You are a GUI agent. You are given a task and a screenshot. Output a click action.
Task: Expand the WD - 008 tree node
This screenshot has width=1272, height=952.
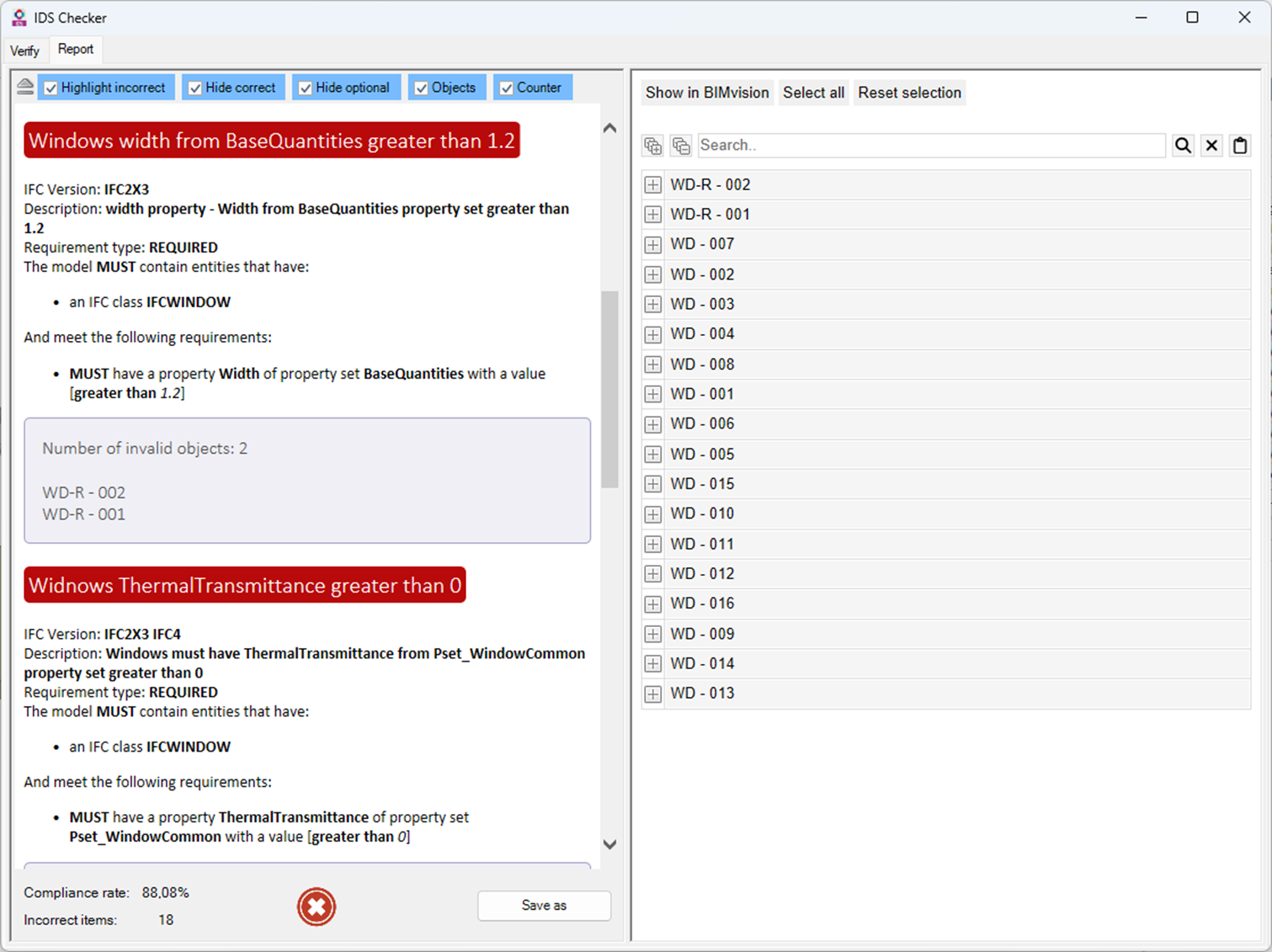(x=652, y=364)
